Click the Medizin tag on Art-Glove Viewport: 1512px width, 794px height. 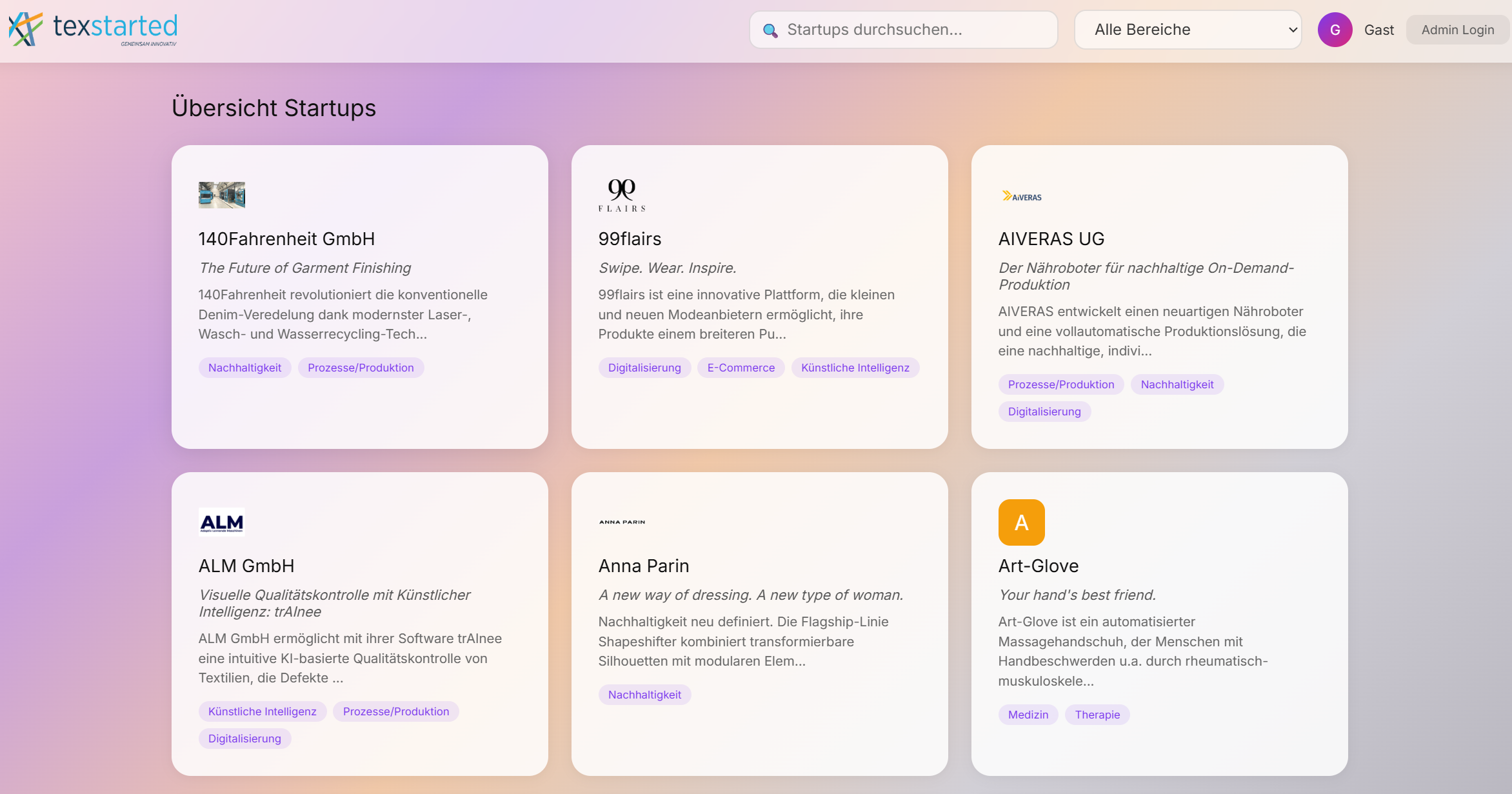(x=1028, y=715)
